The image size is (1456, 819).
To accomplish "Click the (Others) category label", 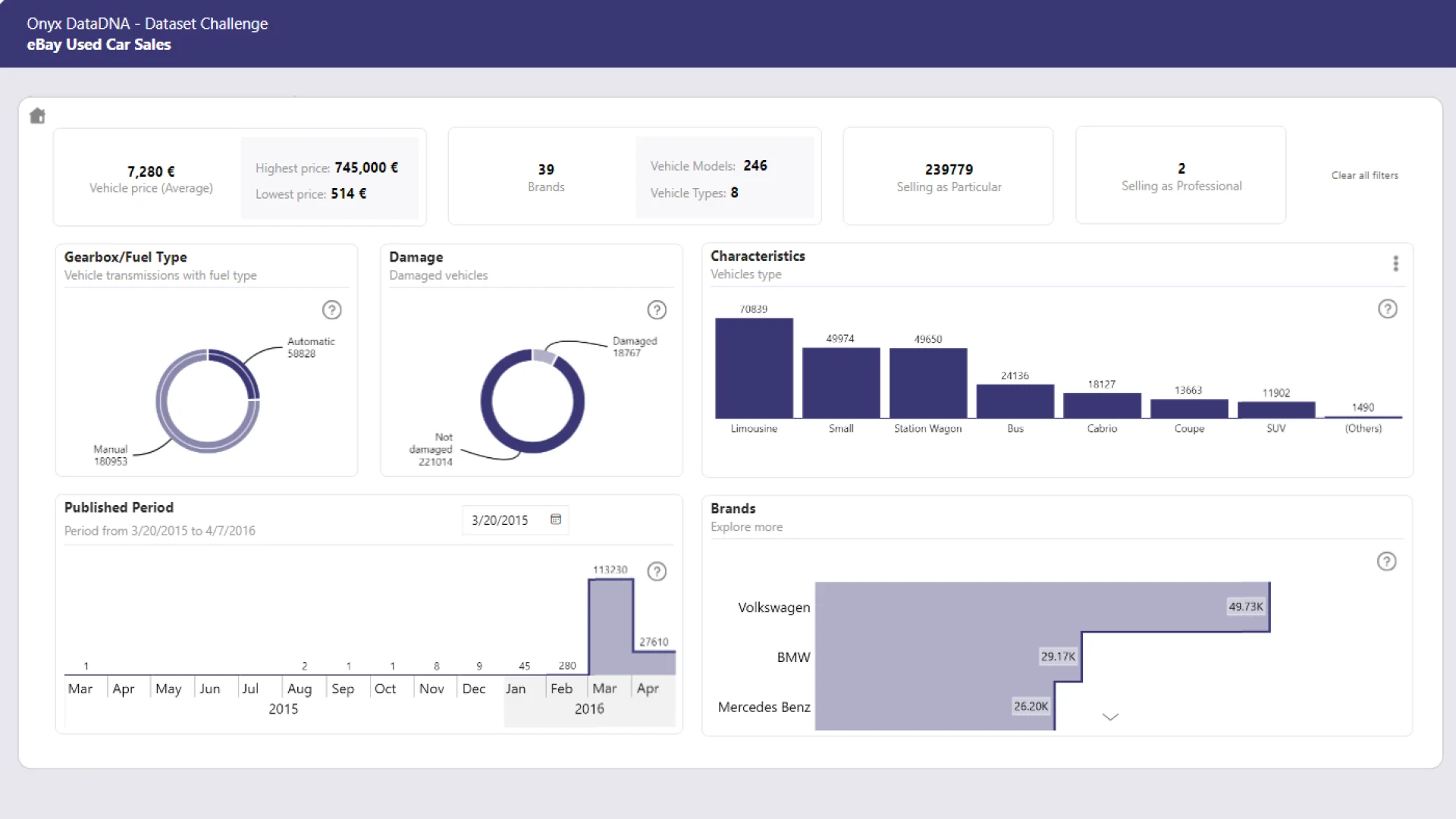I will [1363, 428].
